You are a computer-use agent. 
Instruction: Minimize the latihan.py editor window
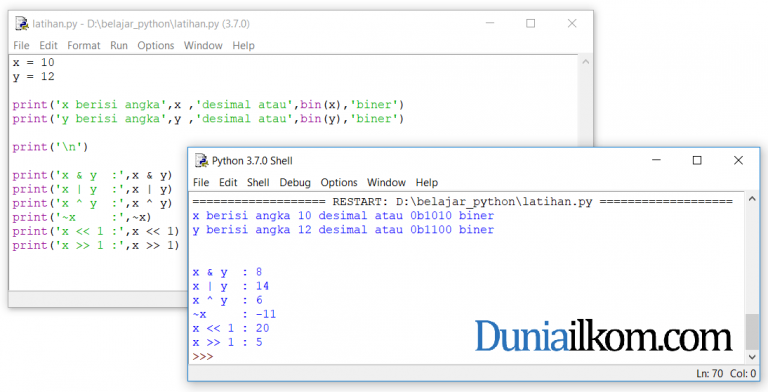(x=490, y=24)
